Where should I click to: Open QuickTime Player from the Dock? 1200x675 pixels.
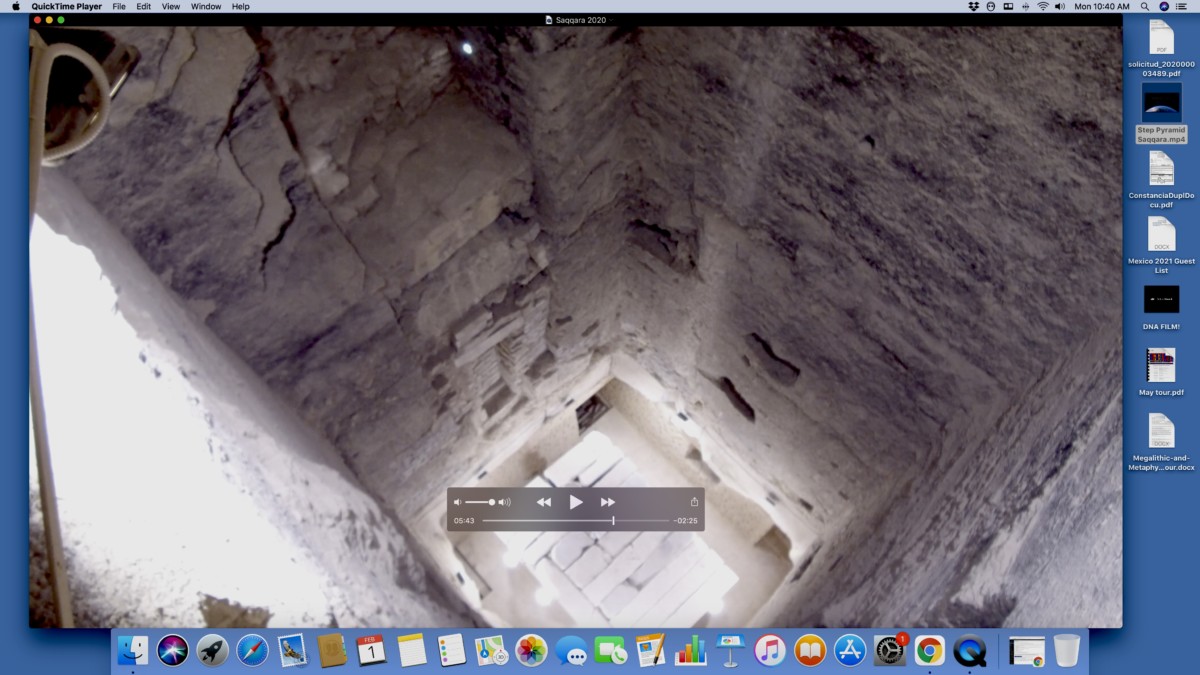click(x=969, y=650)
